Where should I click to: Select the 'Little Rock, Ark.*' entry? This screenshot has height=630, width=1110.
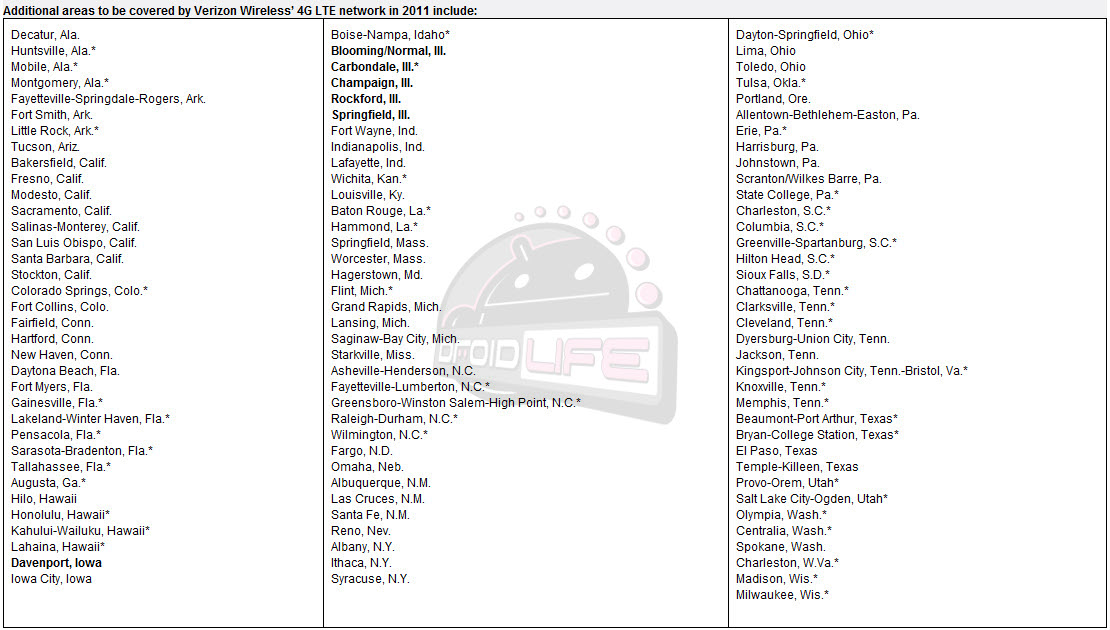pos(55,131)
